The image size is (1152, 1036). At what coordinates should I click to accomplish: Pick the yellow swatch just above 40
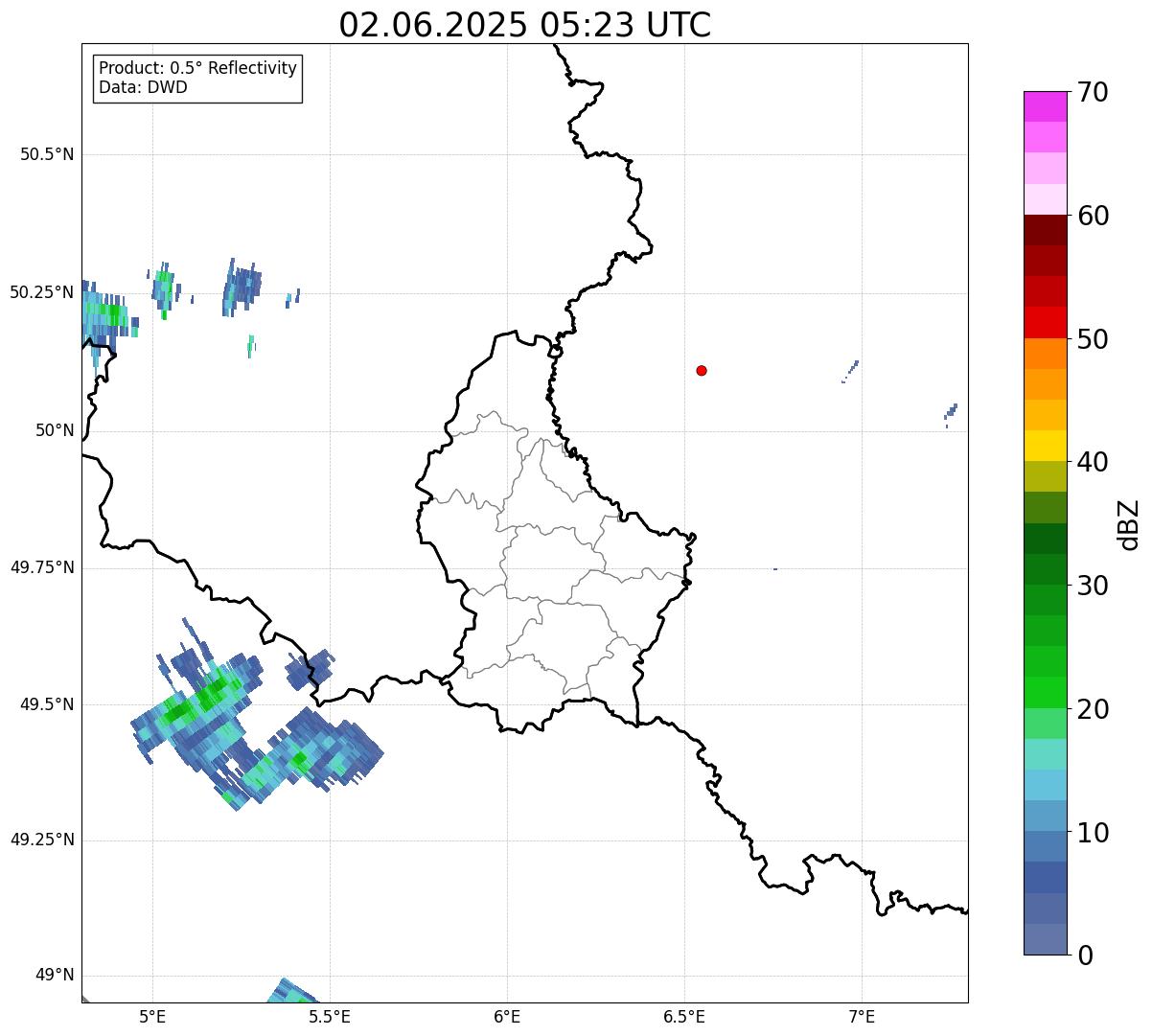pos(1045,446)
